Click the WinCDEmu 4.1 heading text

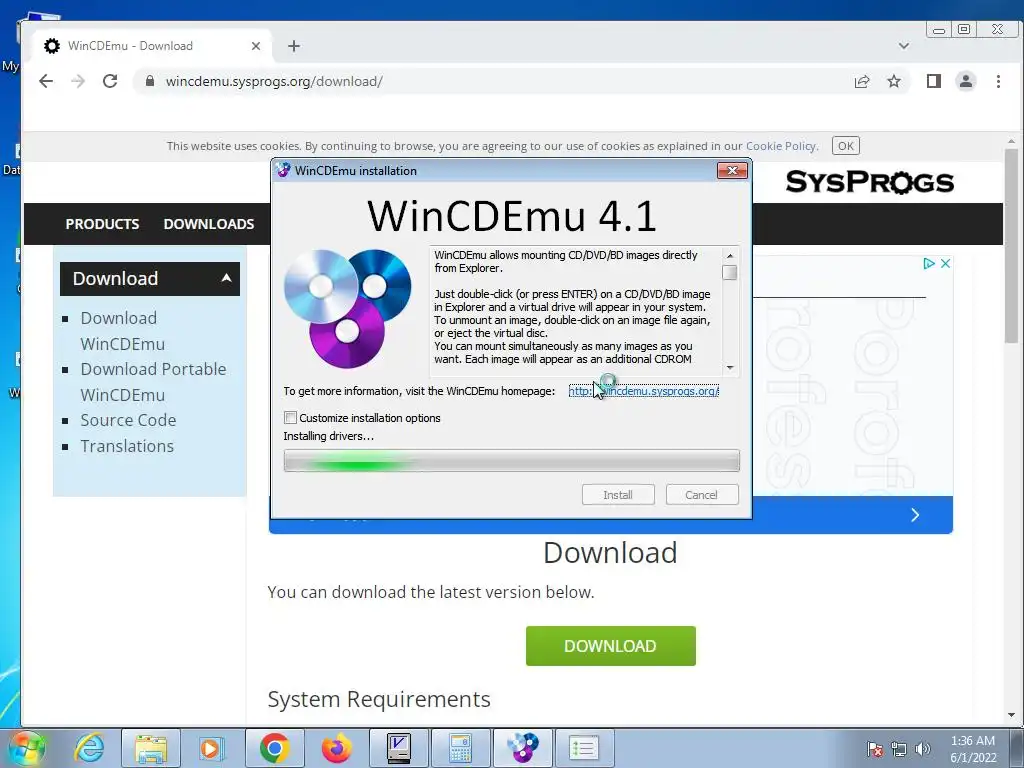pos(512,216)
